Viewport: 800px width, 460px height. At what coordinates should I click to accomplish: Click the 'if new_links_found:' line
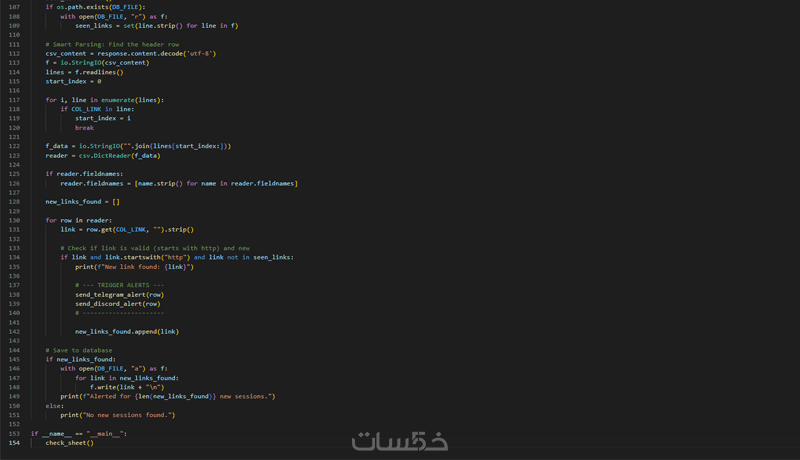pyautogui.click(x=81, y=360)
